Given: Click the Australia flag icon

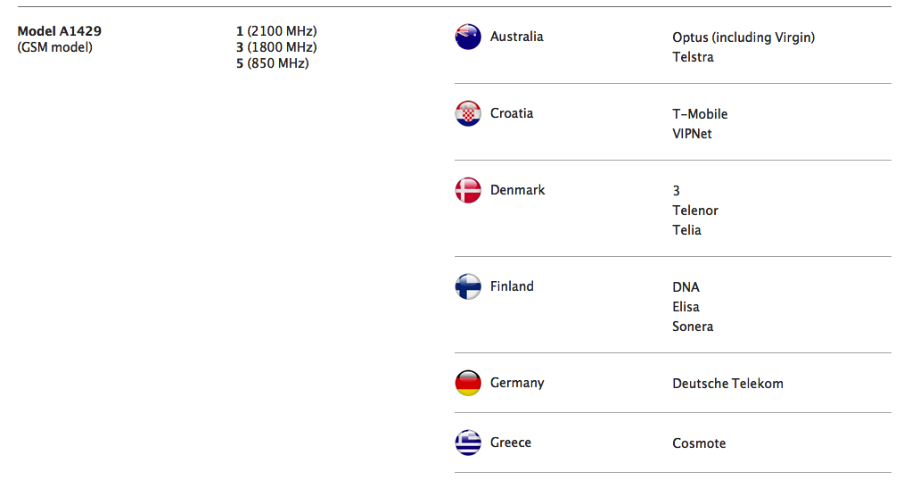Looking at the screenshot, I should click(468, 37).
